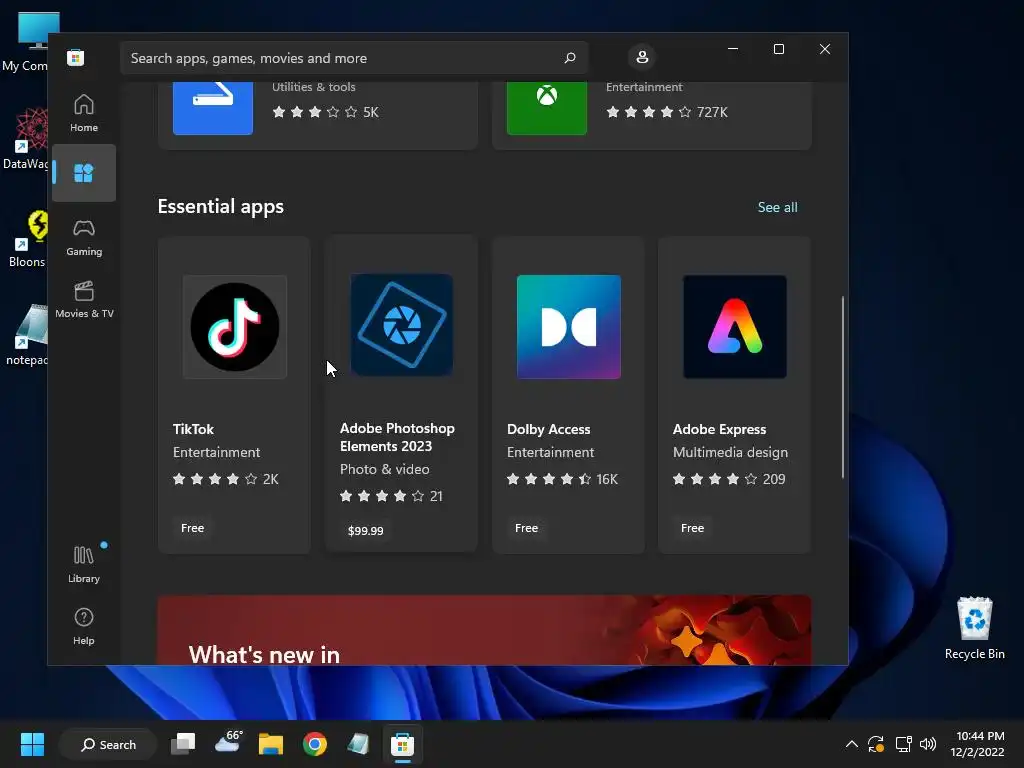The height and width of the screenshot is (768, 1024).
Task: Open the user account profile icon
Action: coord(642,57)
